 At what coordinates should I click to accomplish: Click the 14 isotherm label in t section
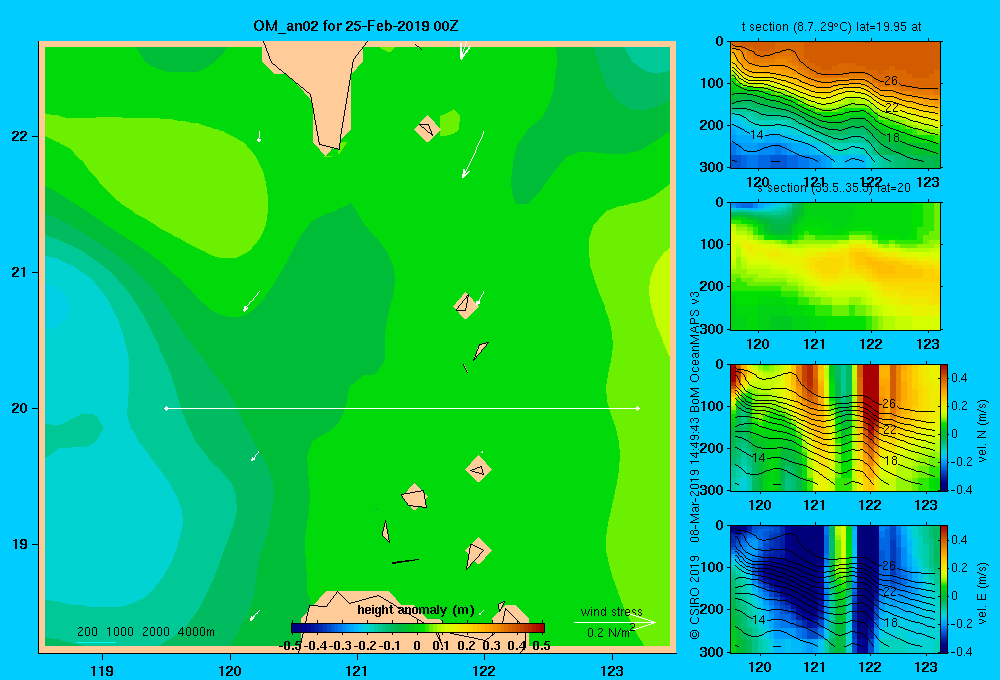pyautogui.click(x=757, y=135)
